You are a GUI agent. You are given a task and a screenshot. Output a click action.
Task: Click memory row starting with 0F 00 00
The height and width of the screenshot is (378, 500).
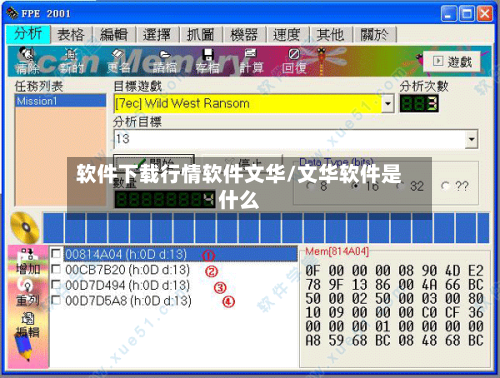tap(394, 271)
